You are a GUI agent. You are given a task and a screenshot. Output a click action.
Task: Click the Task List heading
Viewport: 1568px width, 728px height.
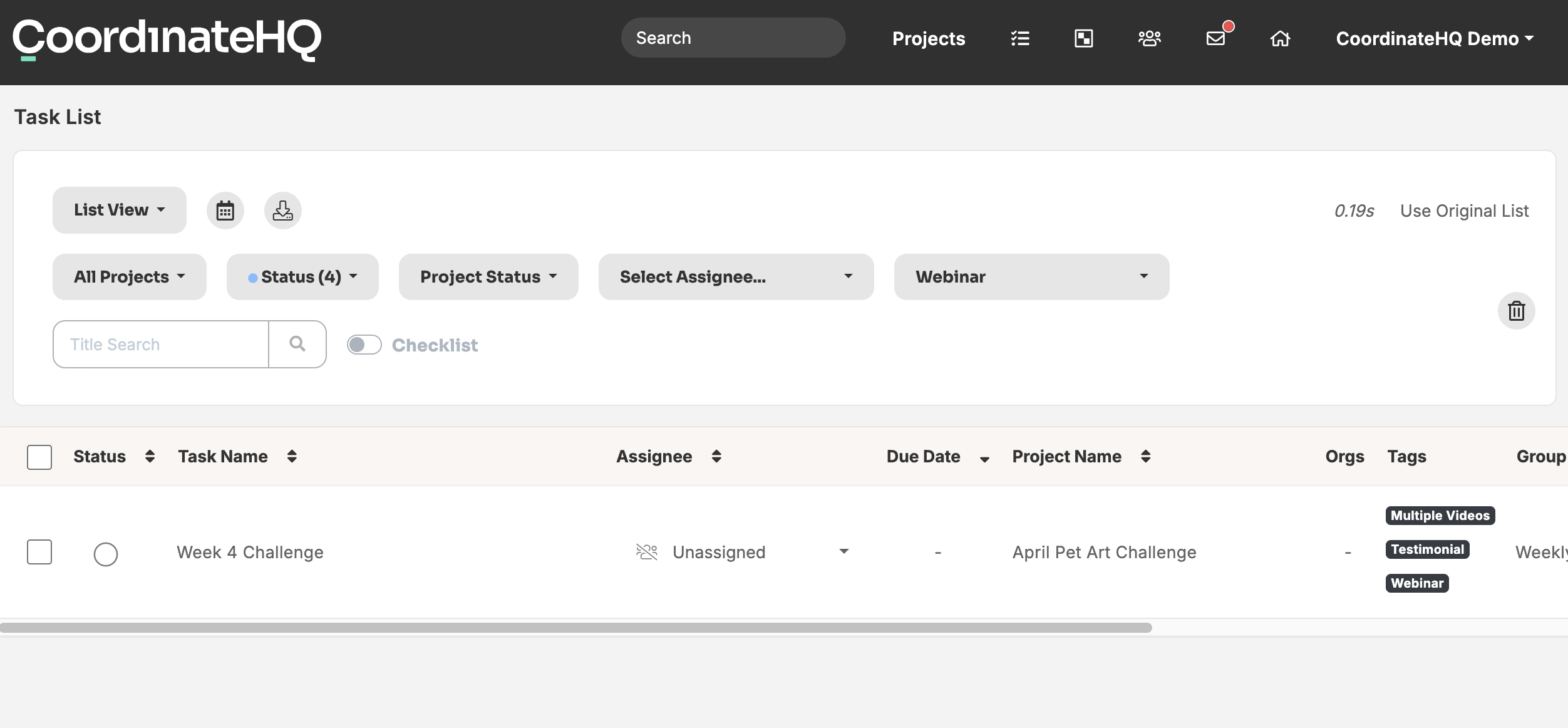58,117
